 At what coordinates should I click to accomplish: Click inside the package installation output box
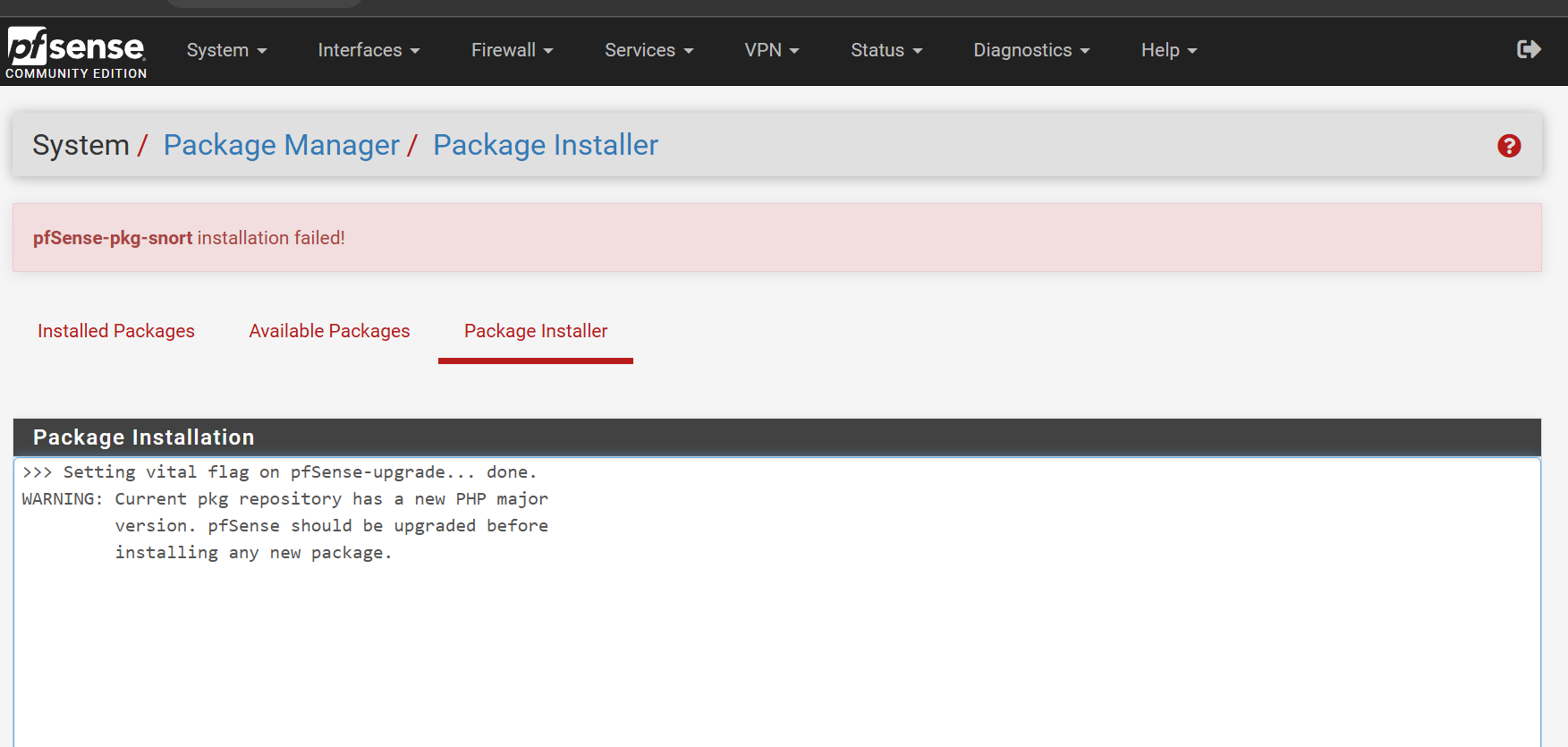coord(777,602)
